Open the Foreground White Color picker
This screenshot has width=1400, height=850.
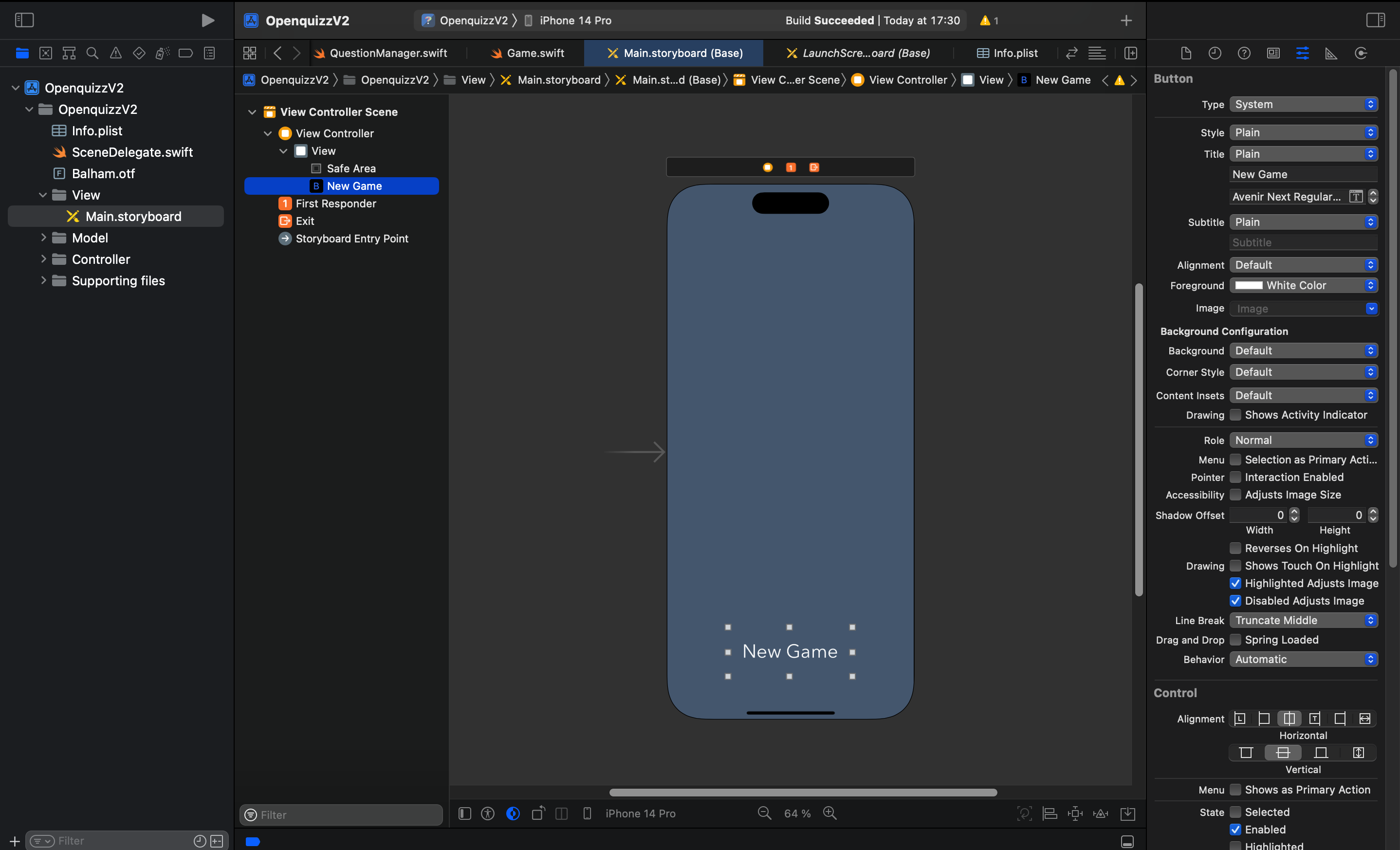1304,285
